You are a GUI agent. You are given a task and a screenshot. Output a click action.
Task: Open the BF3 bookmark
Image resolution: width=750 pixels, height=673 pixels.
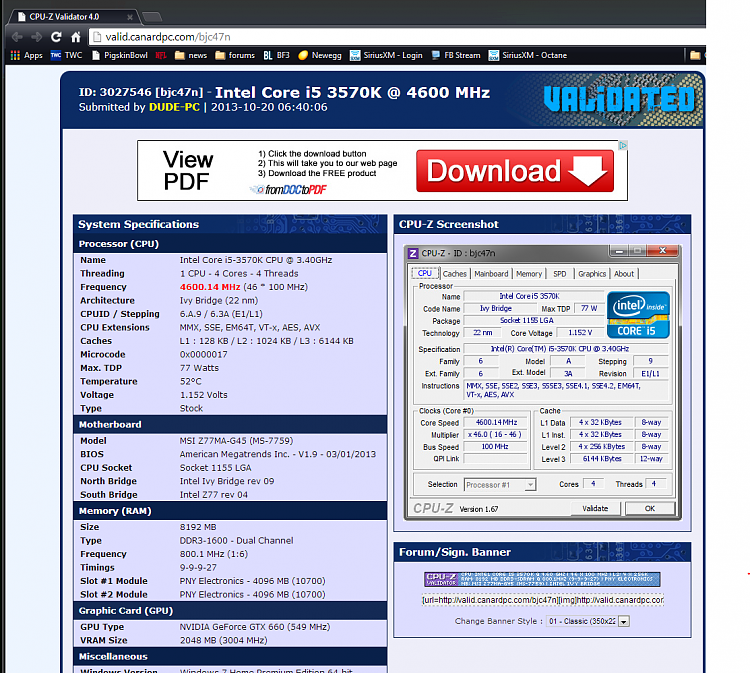coord(276,55)
